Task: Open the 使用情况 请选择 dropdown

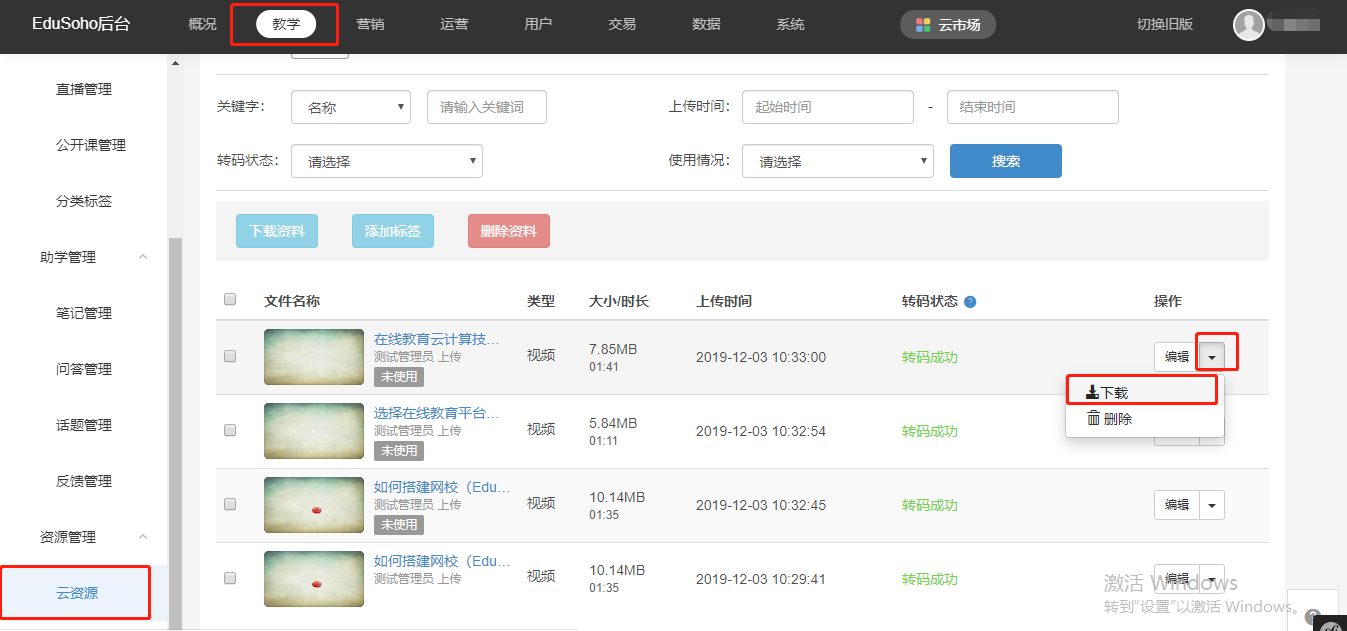Action: coord(837,161)
